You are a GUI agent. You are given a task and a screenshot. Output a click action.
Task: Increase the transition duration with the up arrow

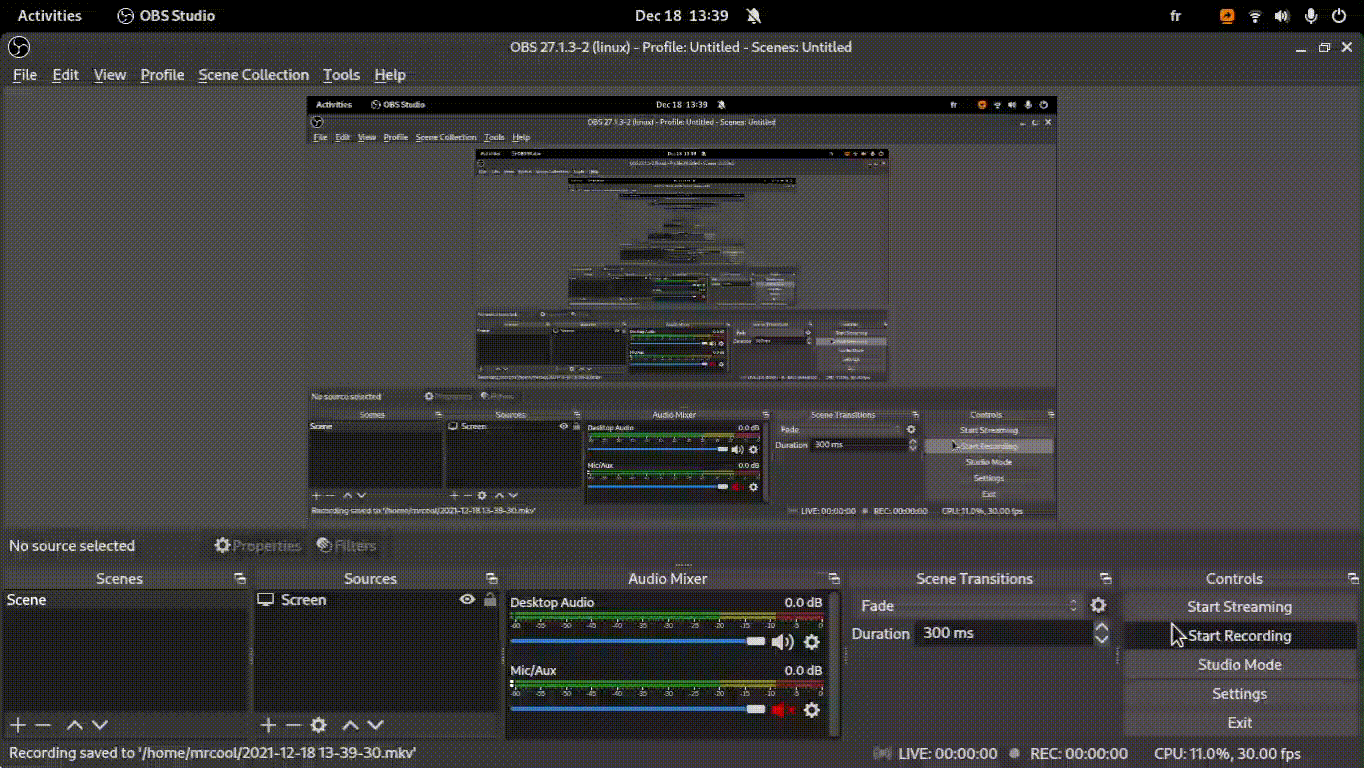pos(1101,627)
